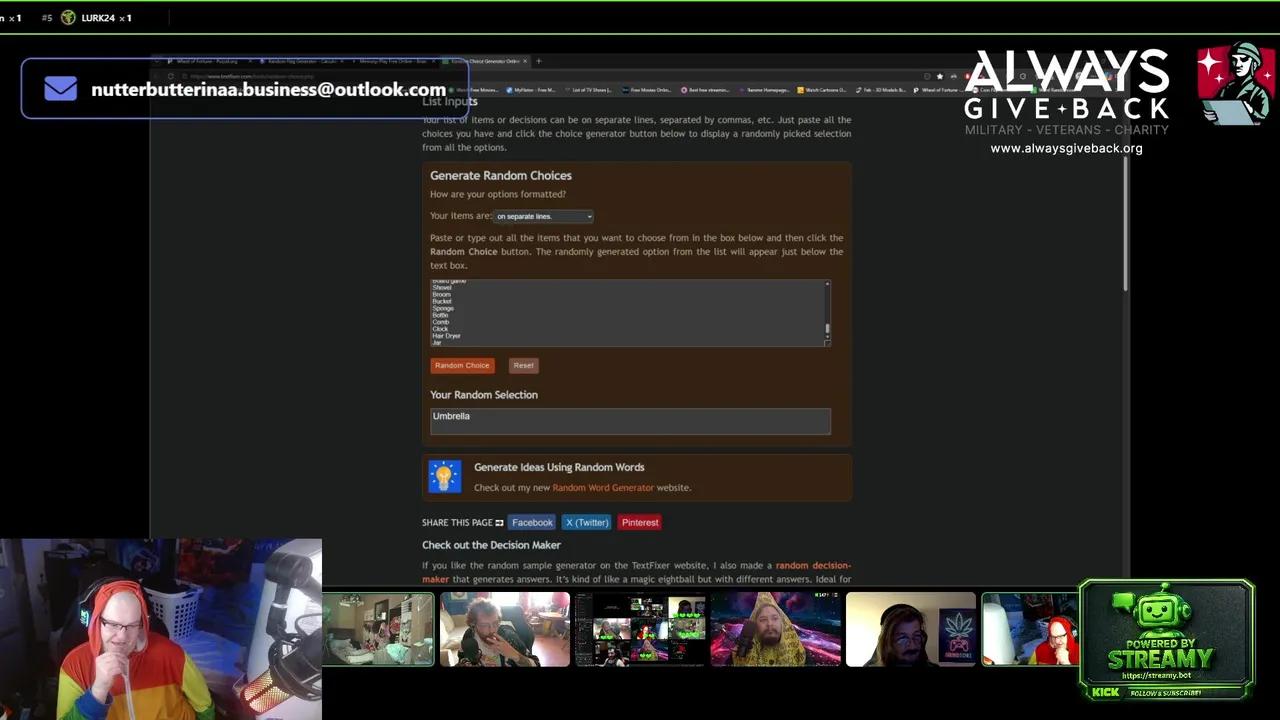The image size is (1280, 720).
Task: Select the Random Choice Generator Online tab
Action: click(483, 61)
